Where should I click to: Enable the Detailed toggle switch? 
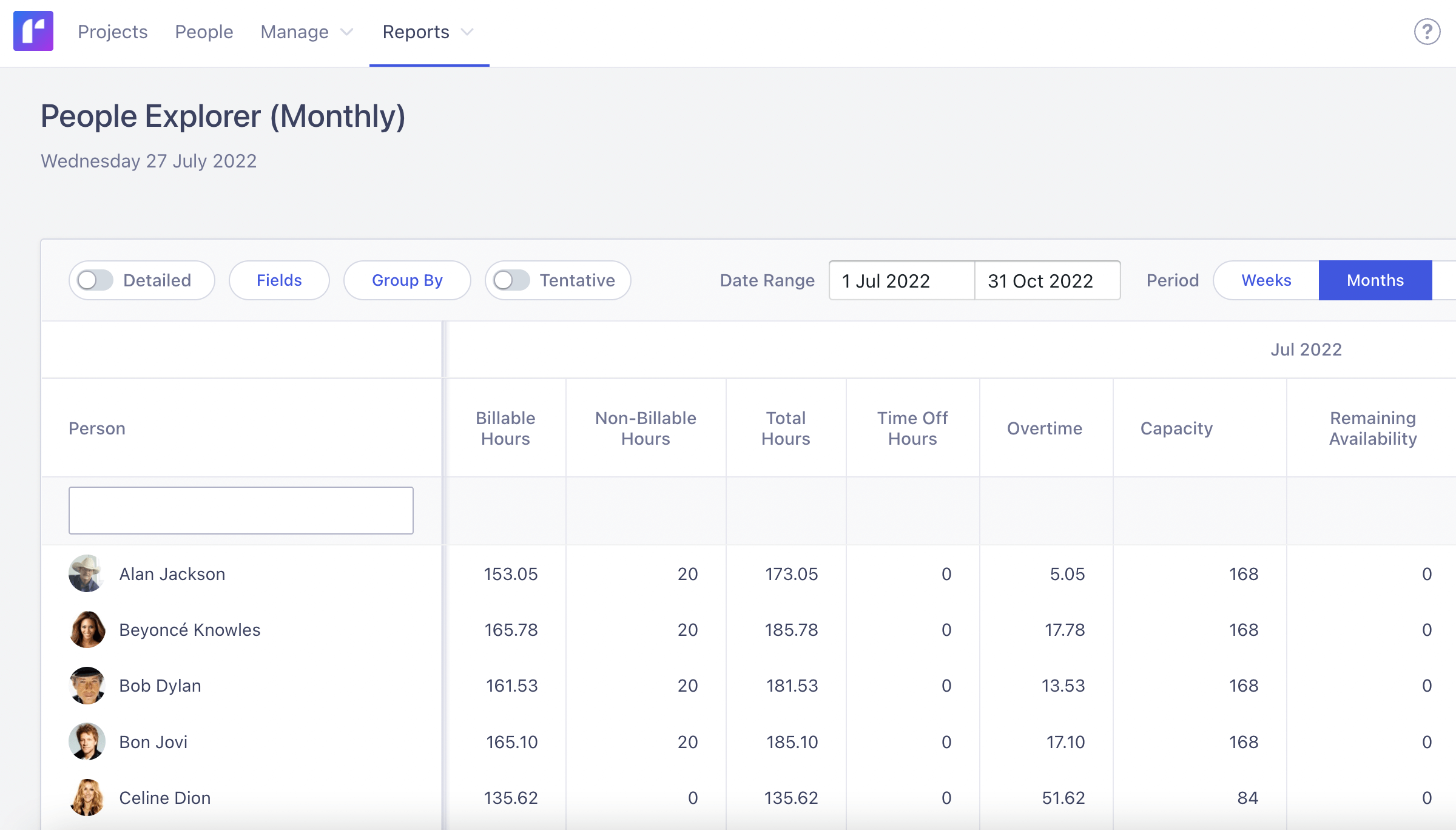(96, 280)
